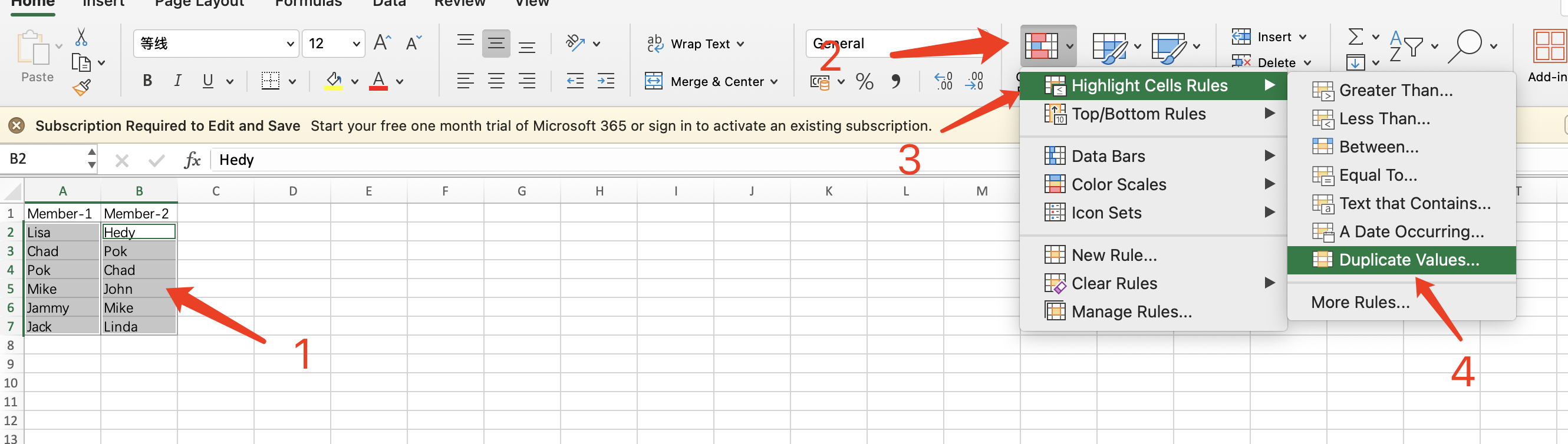Click Merge & Center button
The height and width of the screenshot is (444, 1568).
click(x=704, y=81)
